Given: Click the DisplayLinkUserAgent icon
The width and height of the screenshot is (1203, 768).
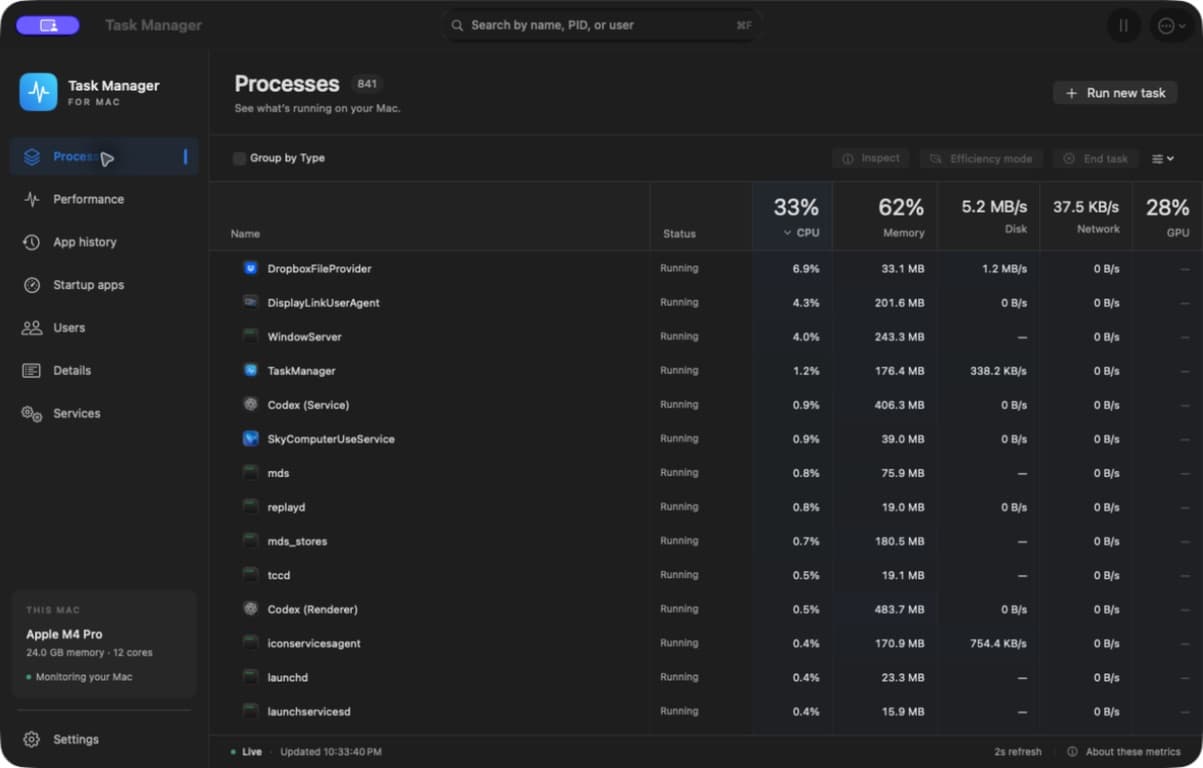Looking at the screenshot, I should [251, 302].
